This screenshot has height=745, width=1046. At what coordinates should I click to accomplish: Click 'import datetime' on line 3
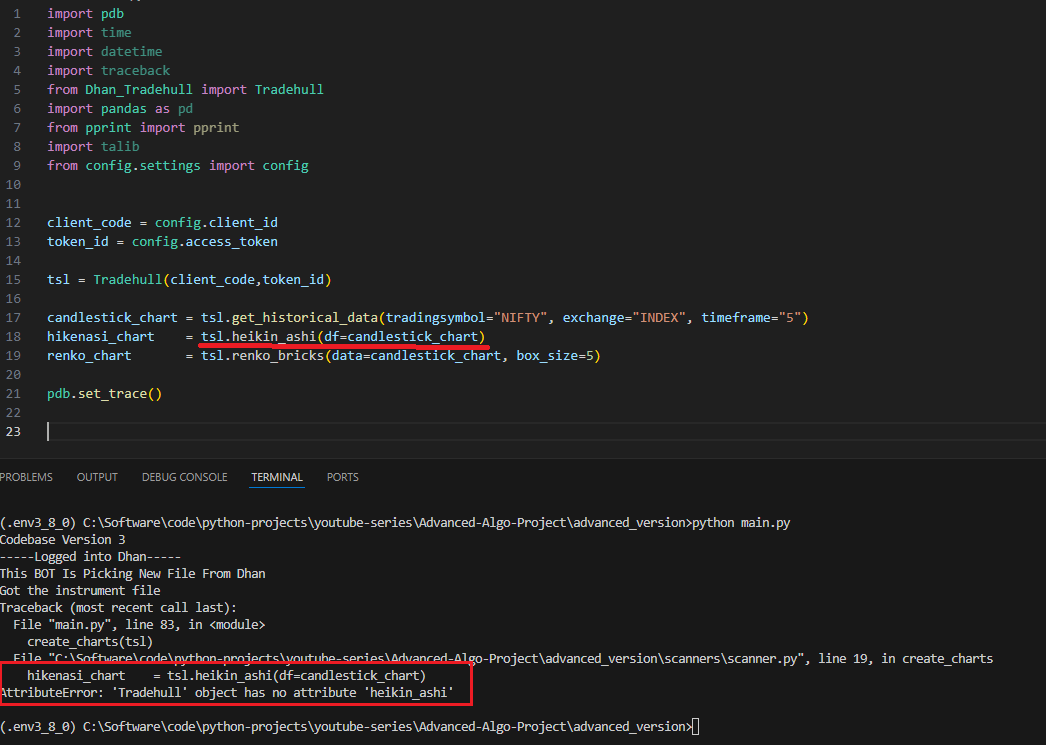tap(104, 51)
